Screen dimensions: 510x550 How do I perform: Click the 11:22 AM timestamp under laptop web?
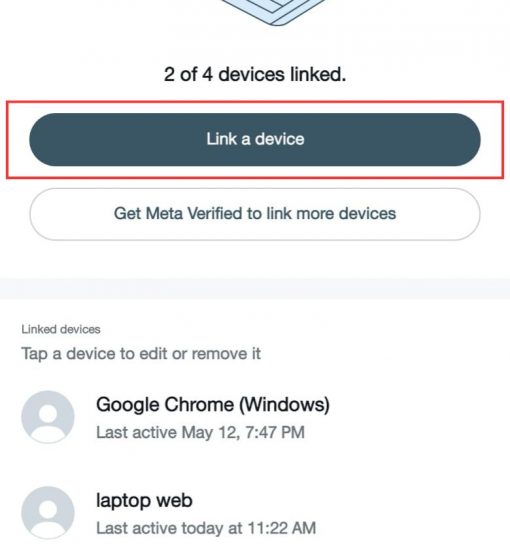click(282, 528)
